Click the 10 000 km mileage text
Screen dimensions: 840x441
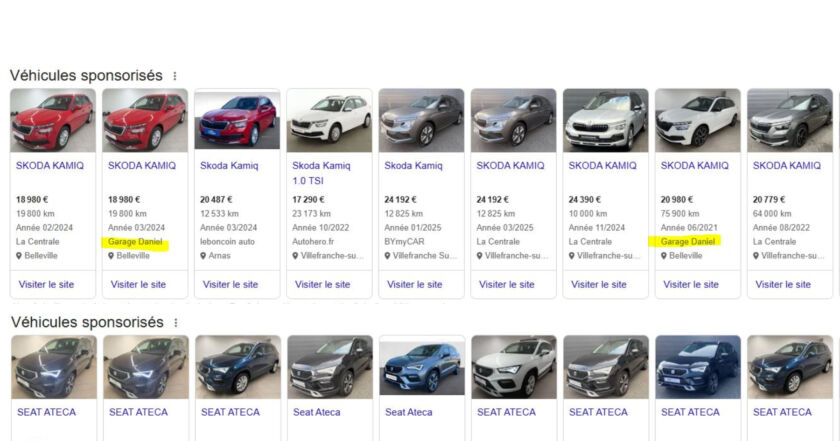588,214
